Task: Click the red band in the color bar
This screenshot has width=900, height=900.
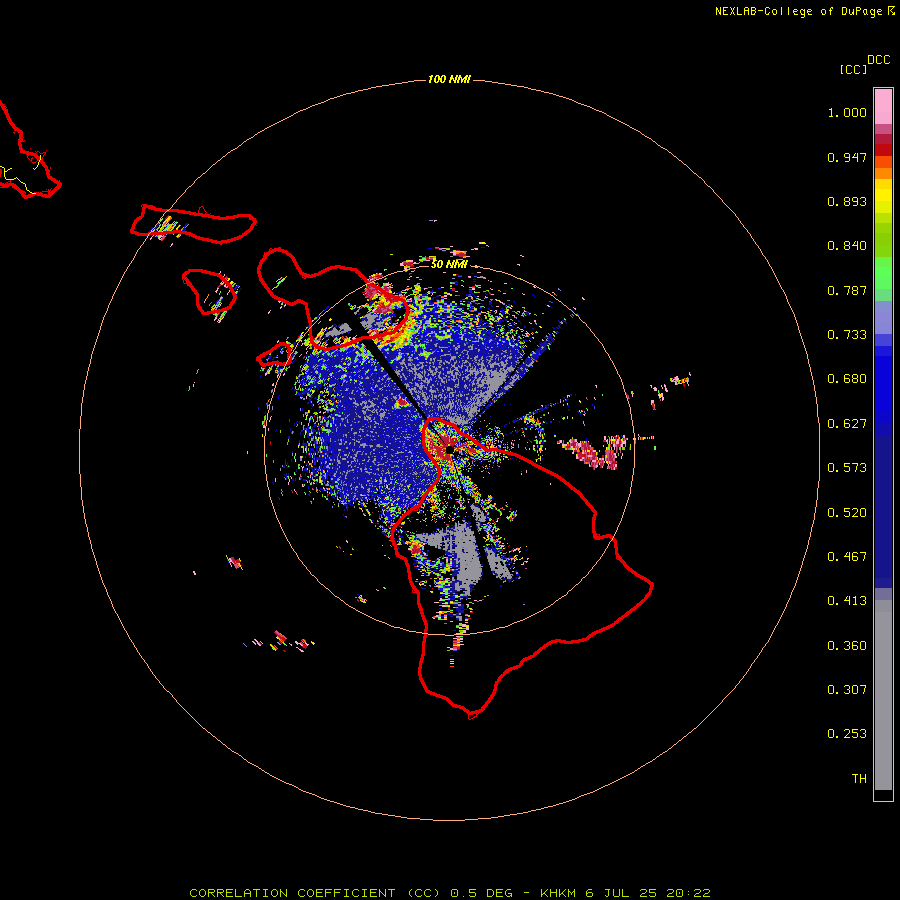Action: [x=883, y=149]
